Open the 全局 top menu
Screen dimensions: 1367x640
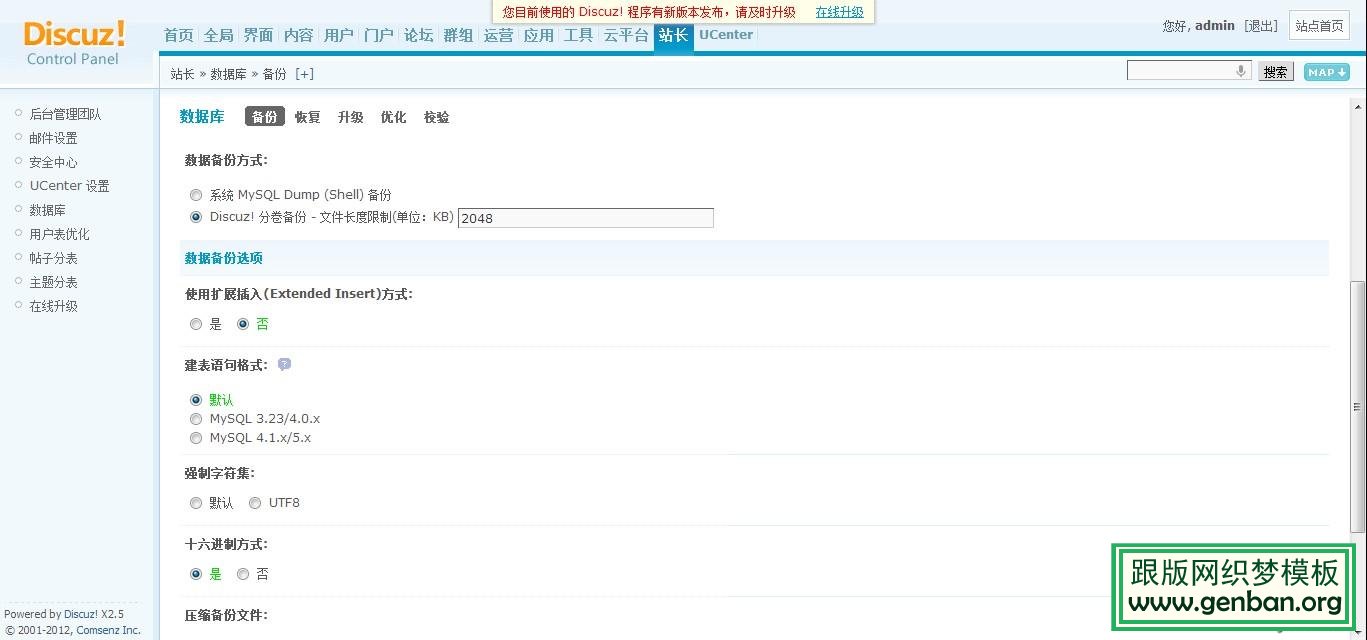coord(219,35)
